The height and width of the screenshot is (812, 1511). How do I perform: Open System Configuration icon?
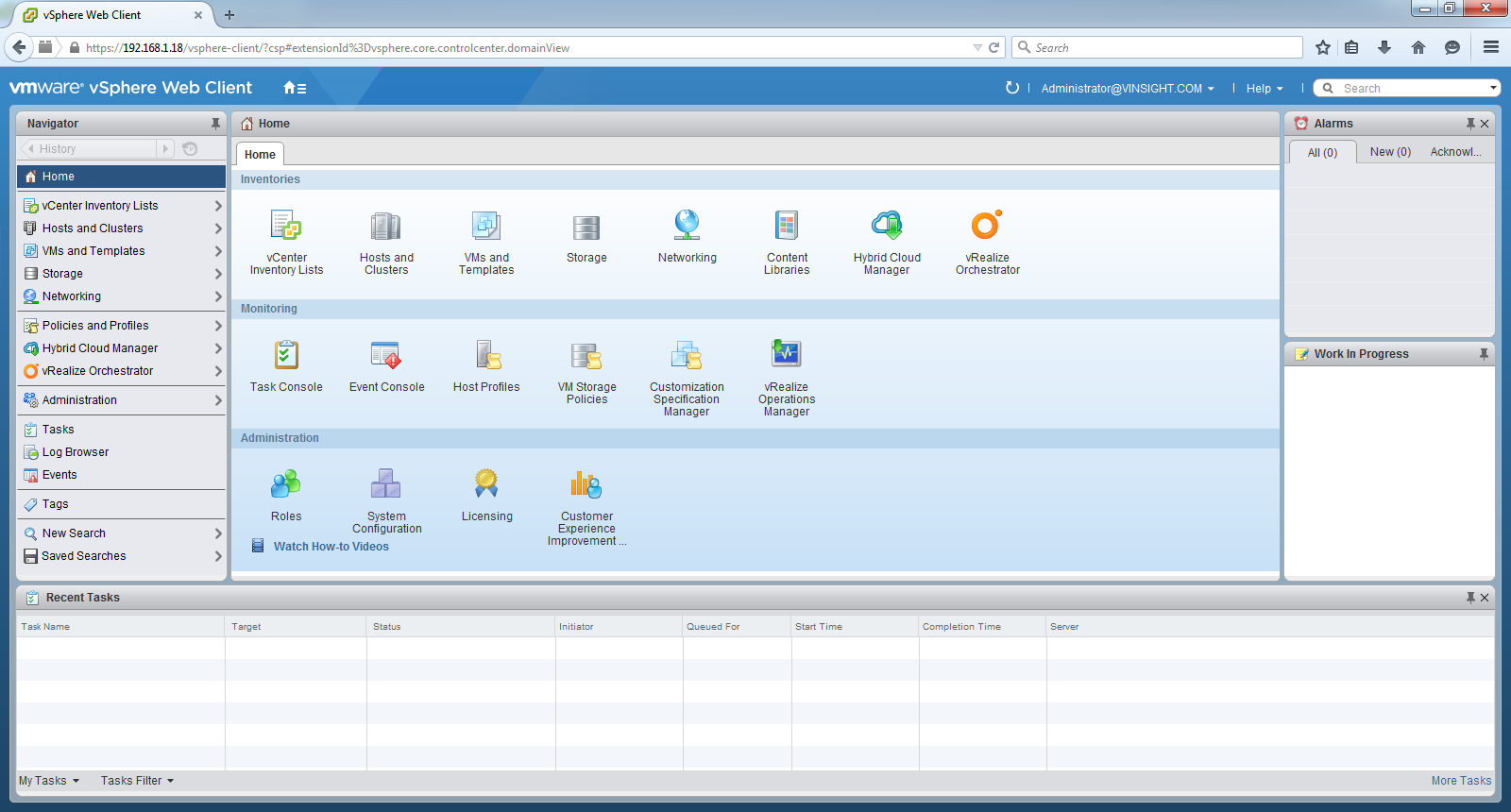tap(386, 483)
